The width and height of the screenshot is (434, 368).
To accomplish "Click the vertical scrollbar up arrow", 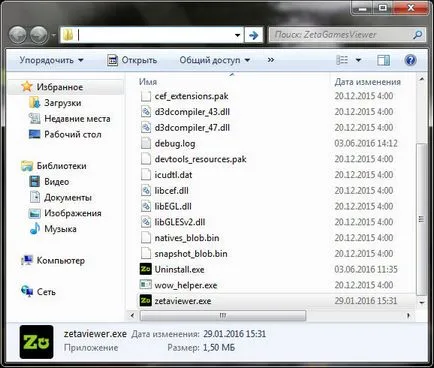I will coord(422,79).
